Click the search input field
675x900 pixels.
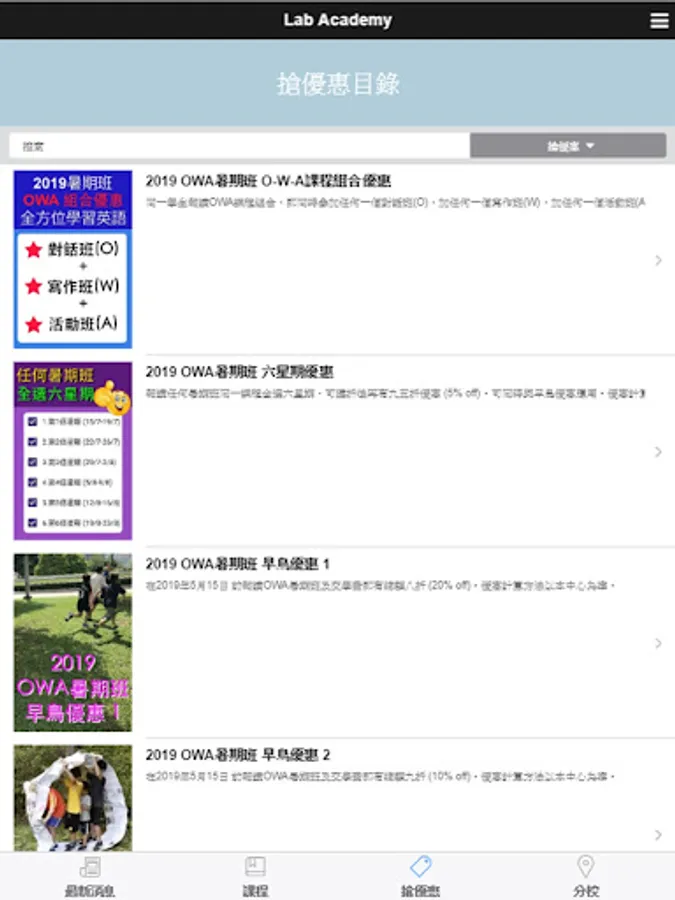pyautogui.click(x=239, y=146)
